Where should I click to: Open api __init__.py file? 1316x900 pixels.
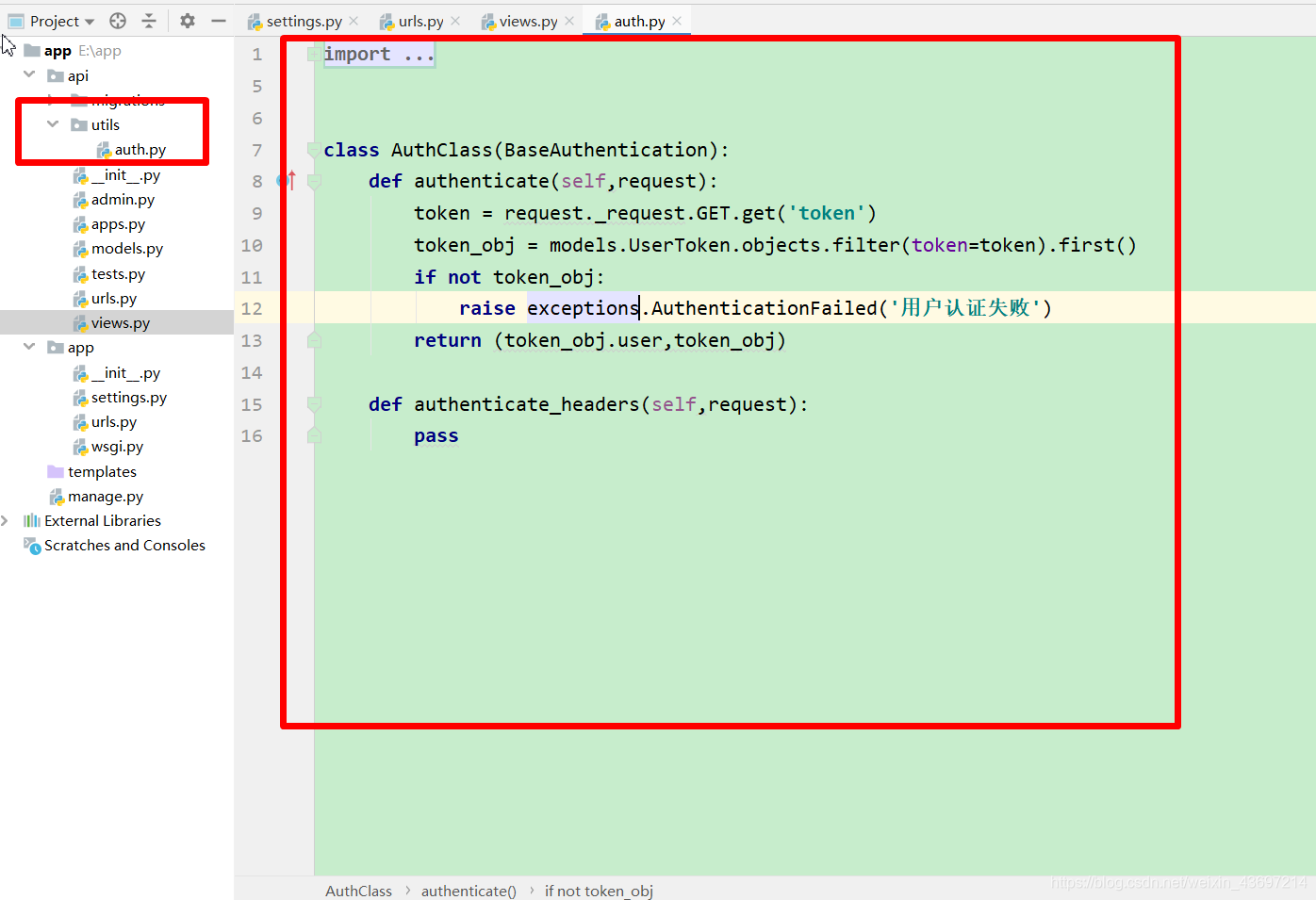(x=125, y=175)
